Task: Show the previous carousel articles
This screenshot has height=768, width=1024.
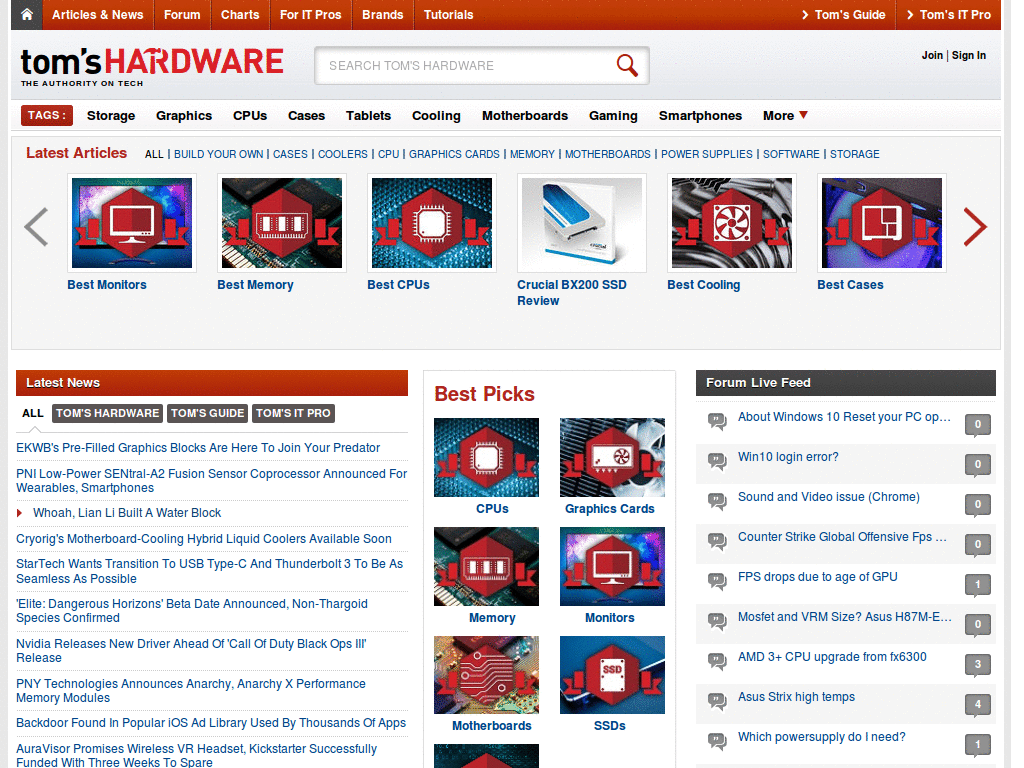Action: click(36, 227)
